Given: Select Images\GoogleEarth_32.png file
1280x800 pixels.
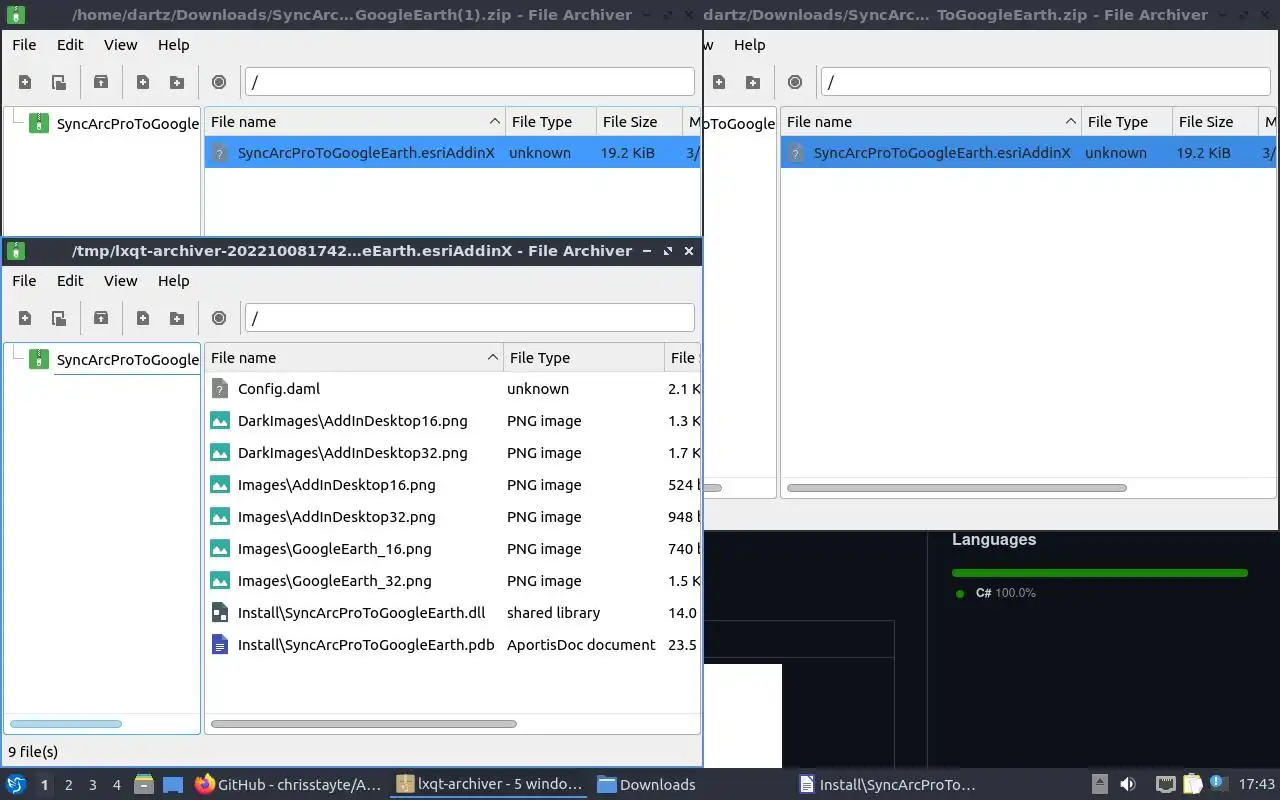Looking at the screenshot, I should 334,581.
